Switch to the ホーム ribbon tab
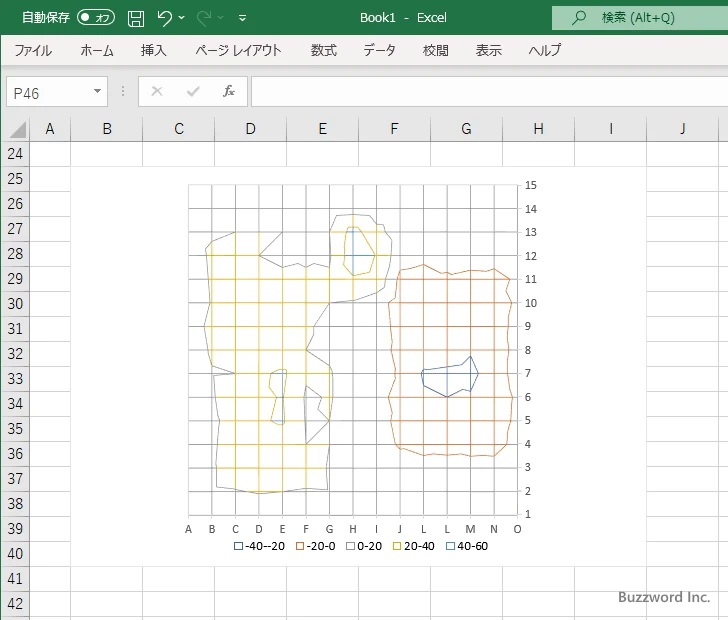728x620 pixels. pos(97,50)
